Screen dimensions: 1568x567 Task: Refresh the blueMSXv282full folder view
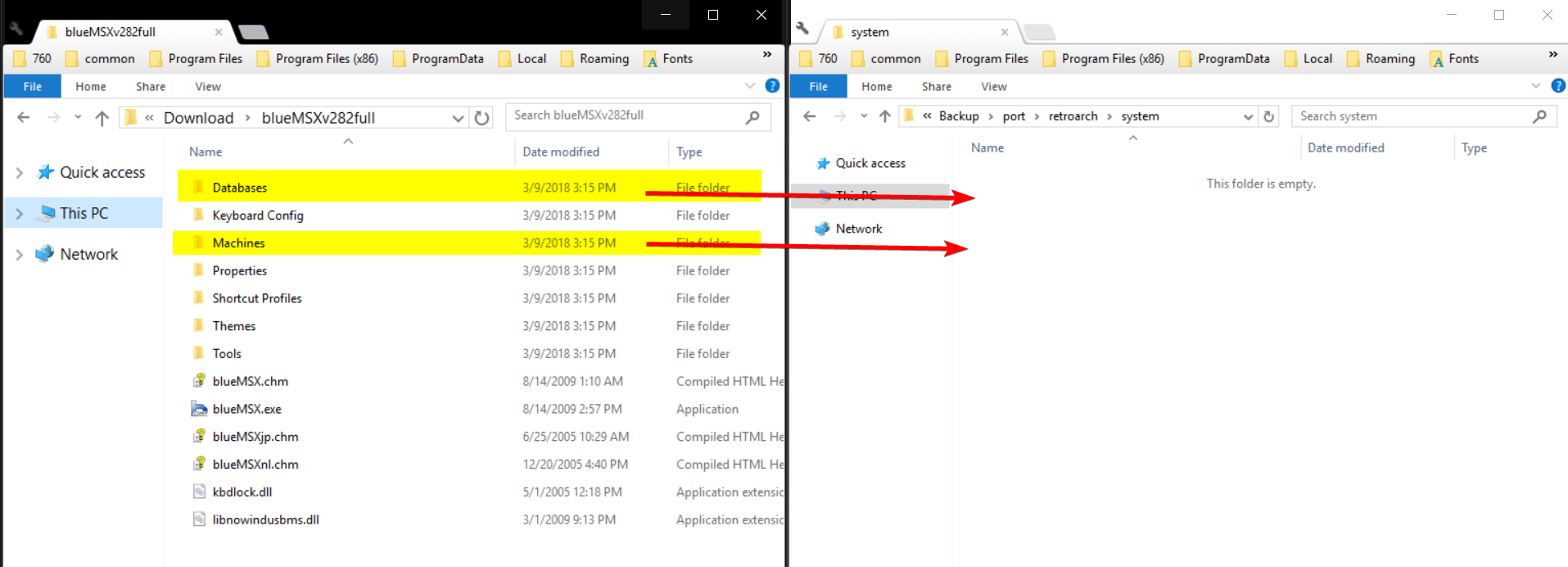[x=482, y=118]
